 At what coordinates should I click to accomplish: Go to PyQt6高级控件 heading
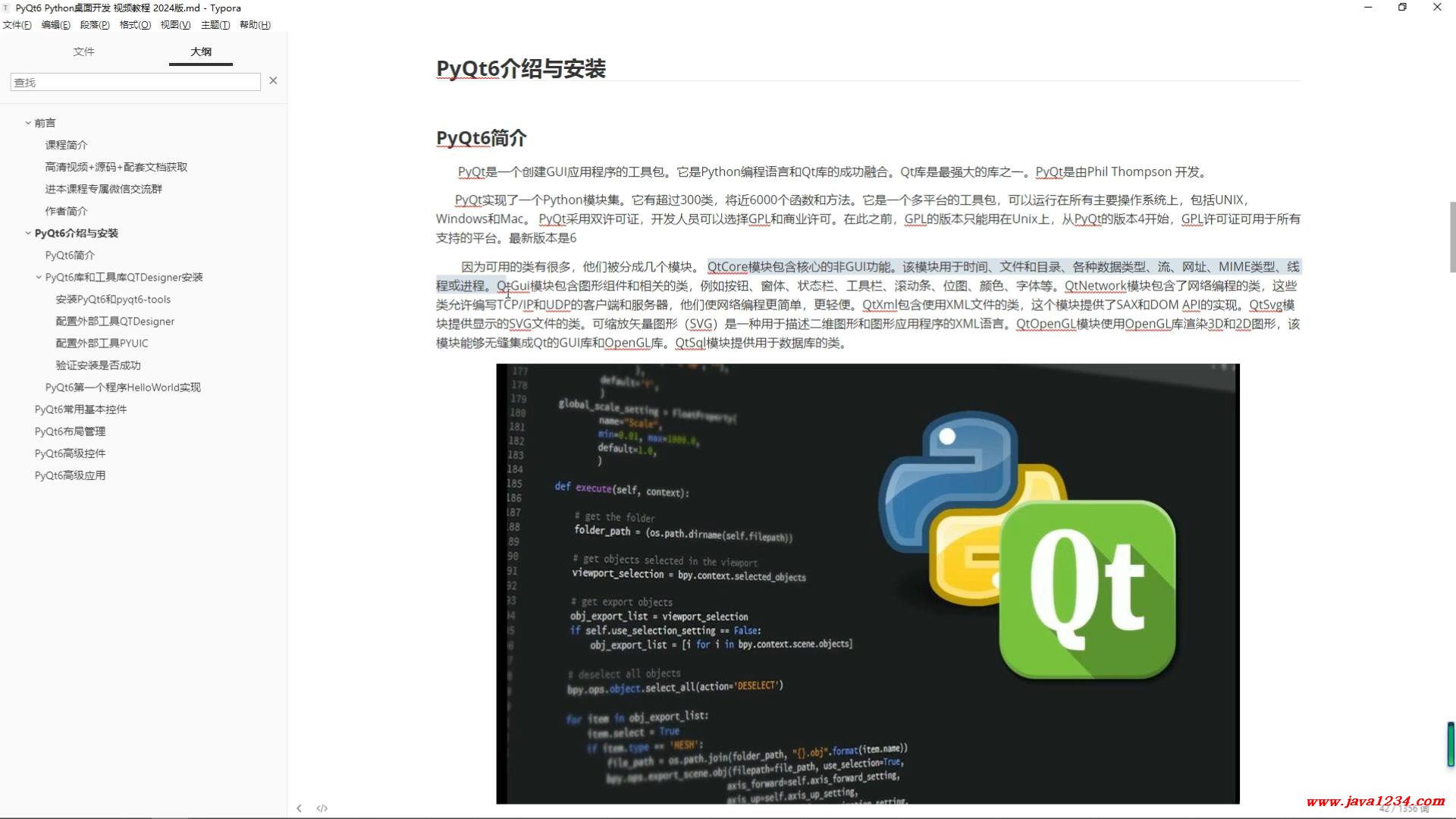[70, 453]
